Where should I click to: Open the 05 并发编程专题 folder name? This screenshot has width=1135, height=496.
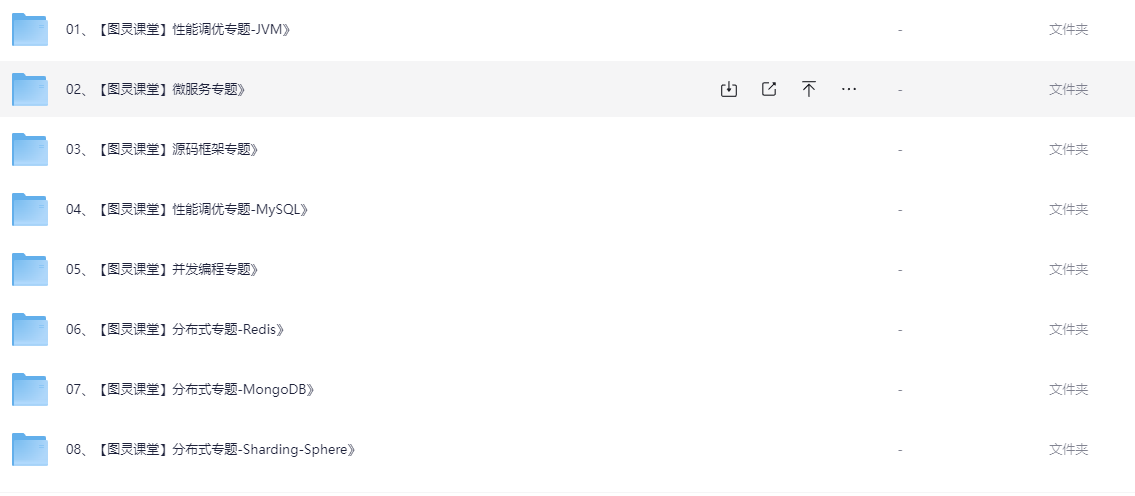pyautogui.click(x=162, y=269)
